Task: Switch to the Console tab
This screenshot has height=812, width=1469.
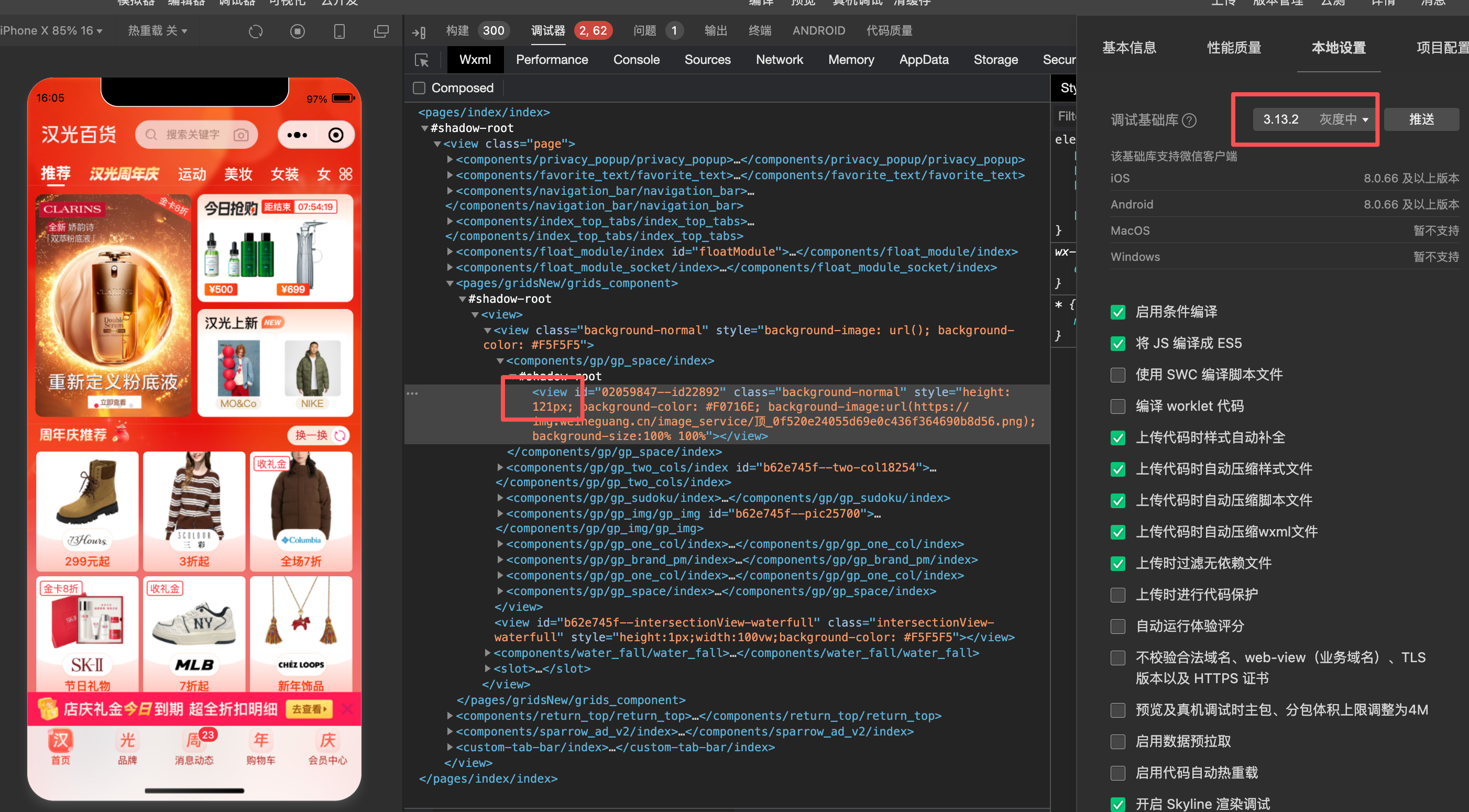Action: coord(636,60)
